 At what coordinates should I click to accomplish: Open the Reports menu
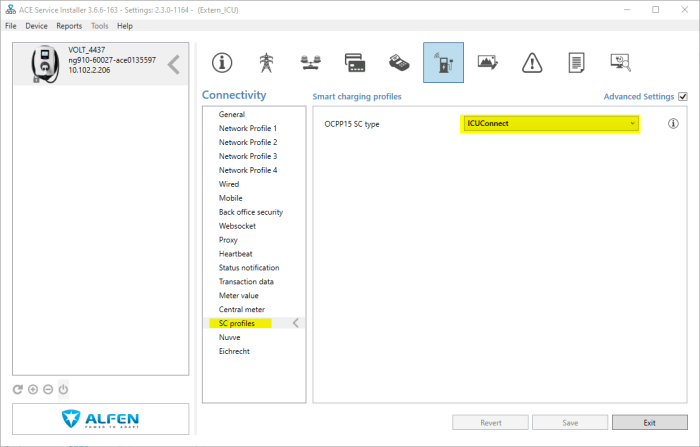click(x=69, y=25)
